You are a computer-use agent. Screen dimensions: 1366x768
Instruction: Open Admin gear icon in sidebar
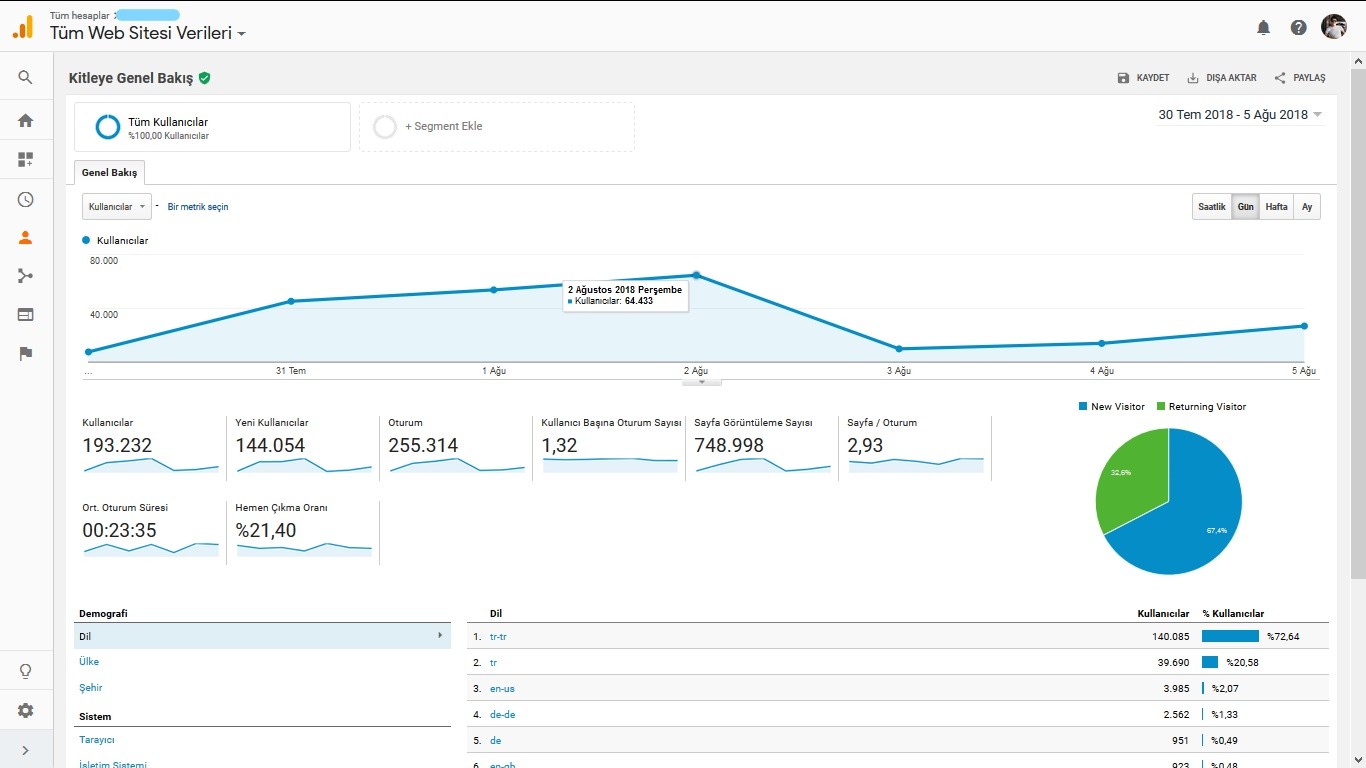click(25, 710)
